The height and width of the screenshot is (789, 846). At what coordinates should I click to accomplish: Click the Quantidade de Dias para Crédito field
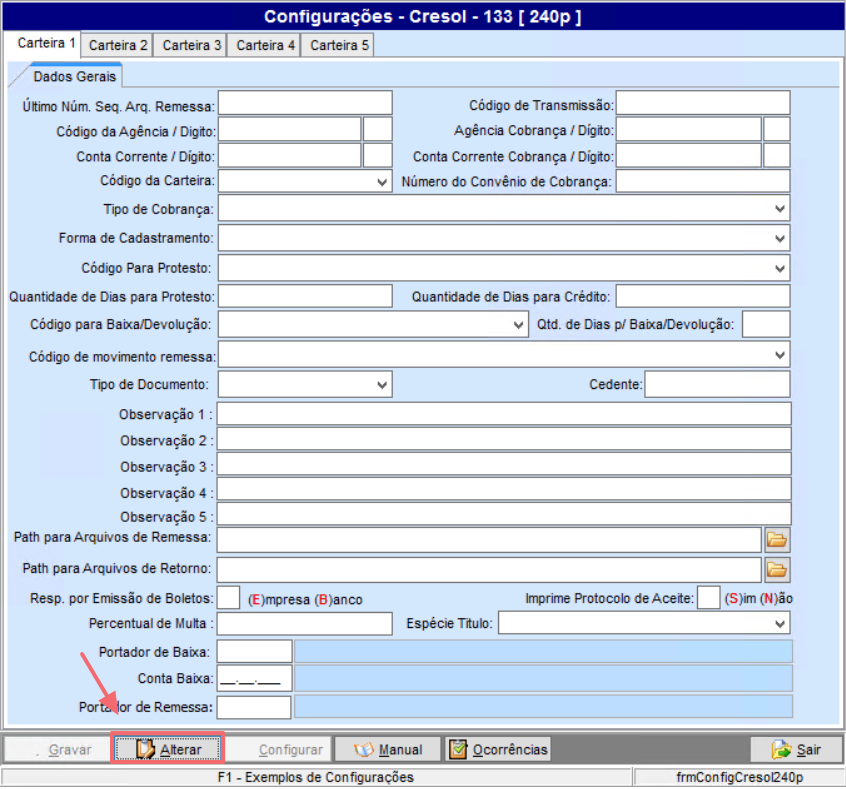(x=703, y=296)
